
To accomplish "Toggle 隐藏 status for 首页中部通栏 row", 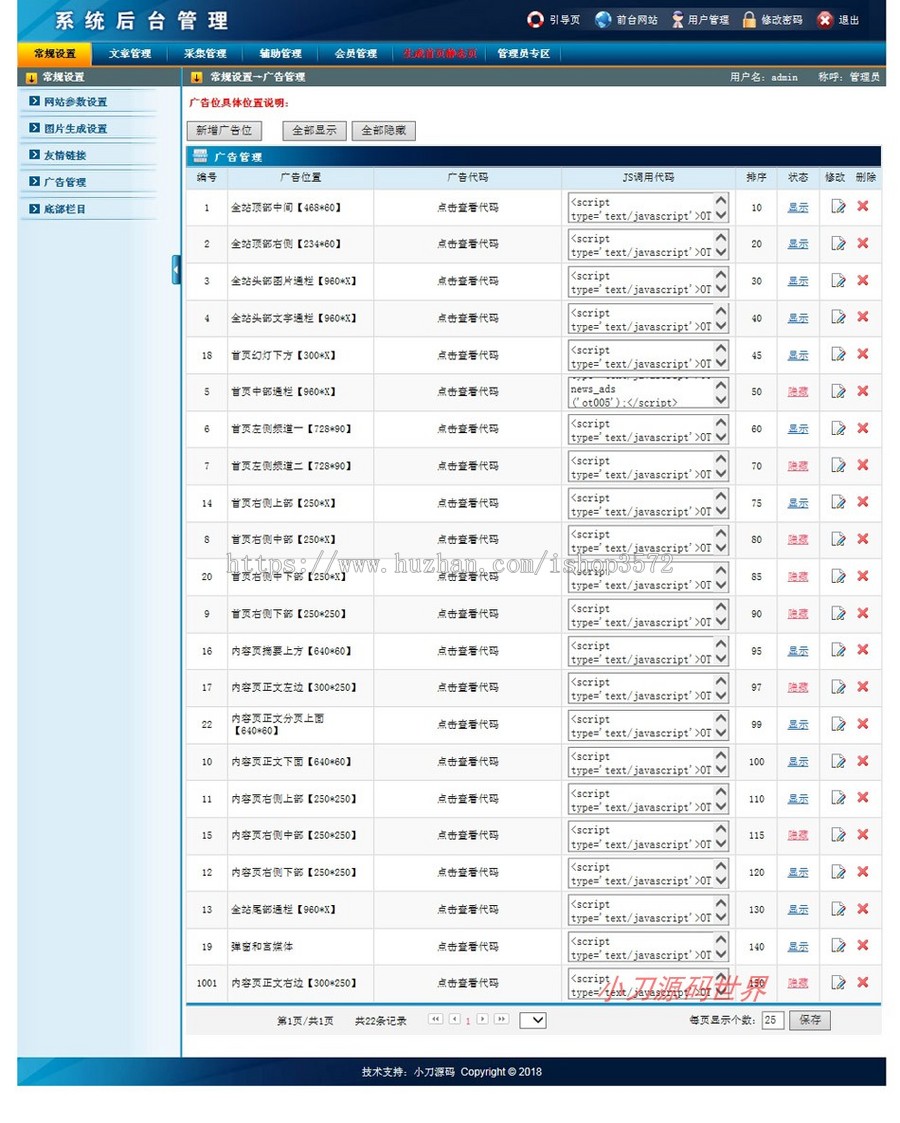I will click(798, 392).
